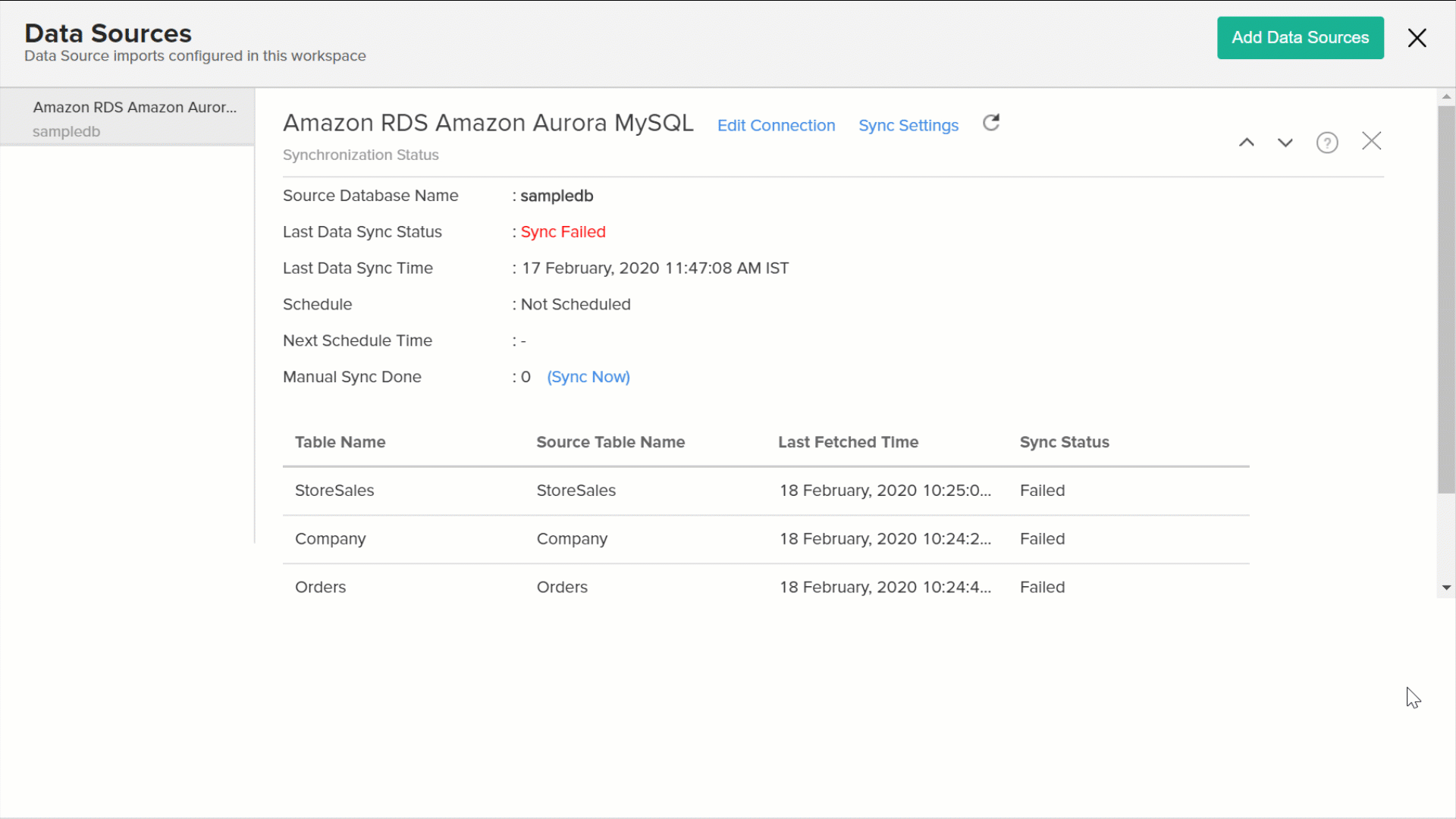Close the Synchronization Status panel
Screen dimensions: 1456x819
(x=1371, y=141)
